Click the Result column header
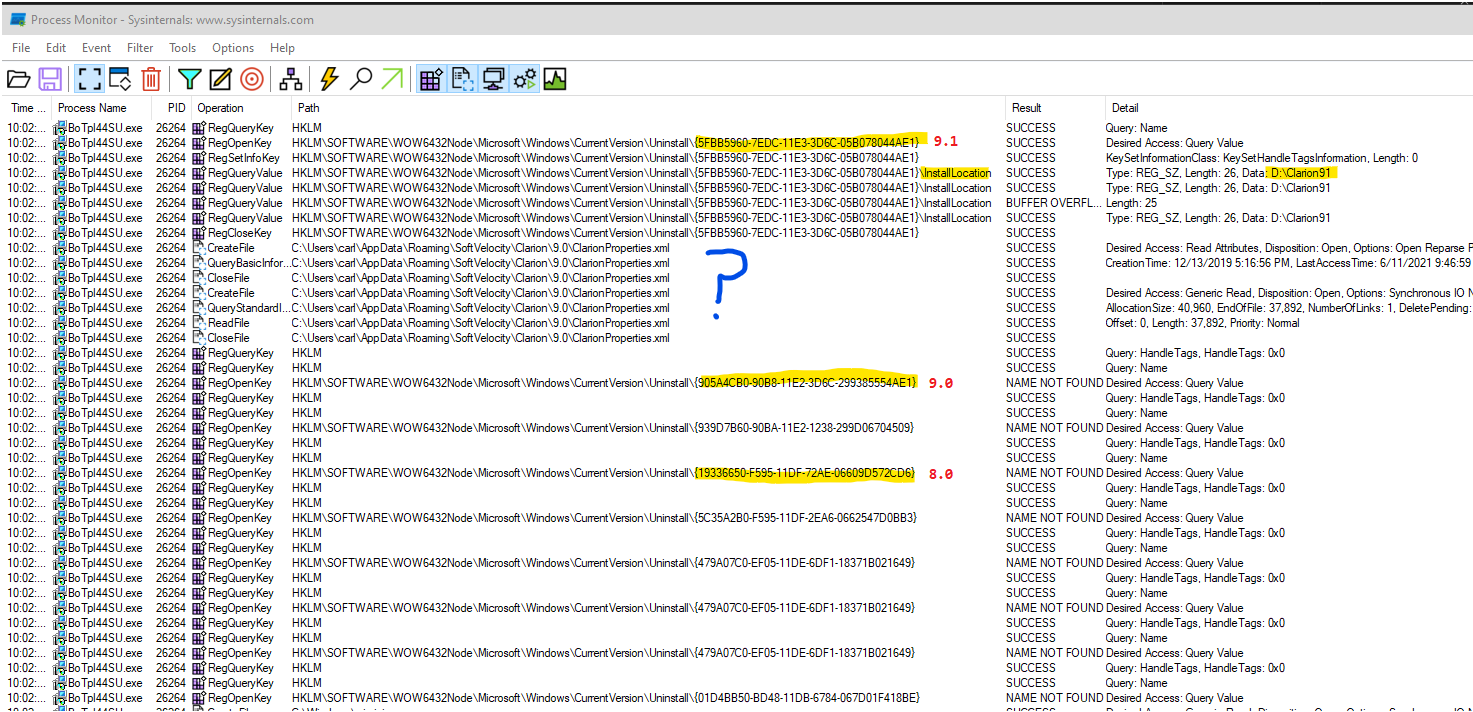 (1026, 108)
